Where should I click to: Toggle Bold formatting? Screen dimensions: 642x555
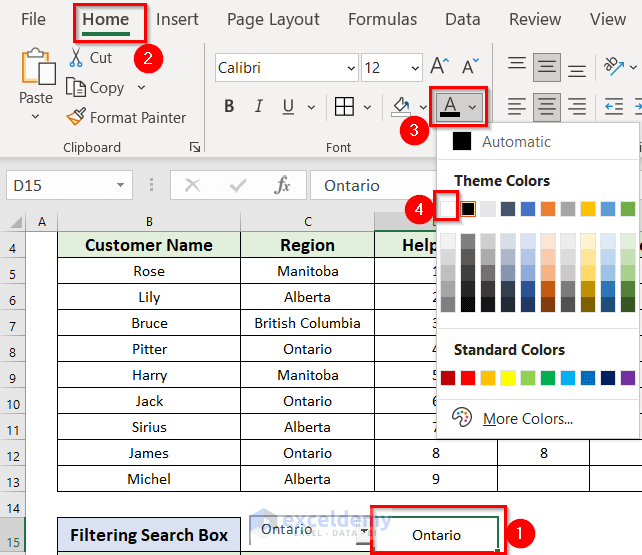(229, 107)
